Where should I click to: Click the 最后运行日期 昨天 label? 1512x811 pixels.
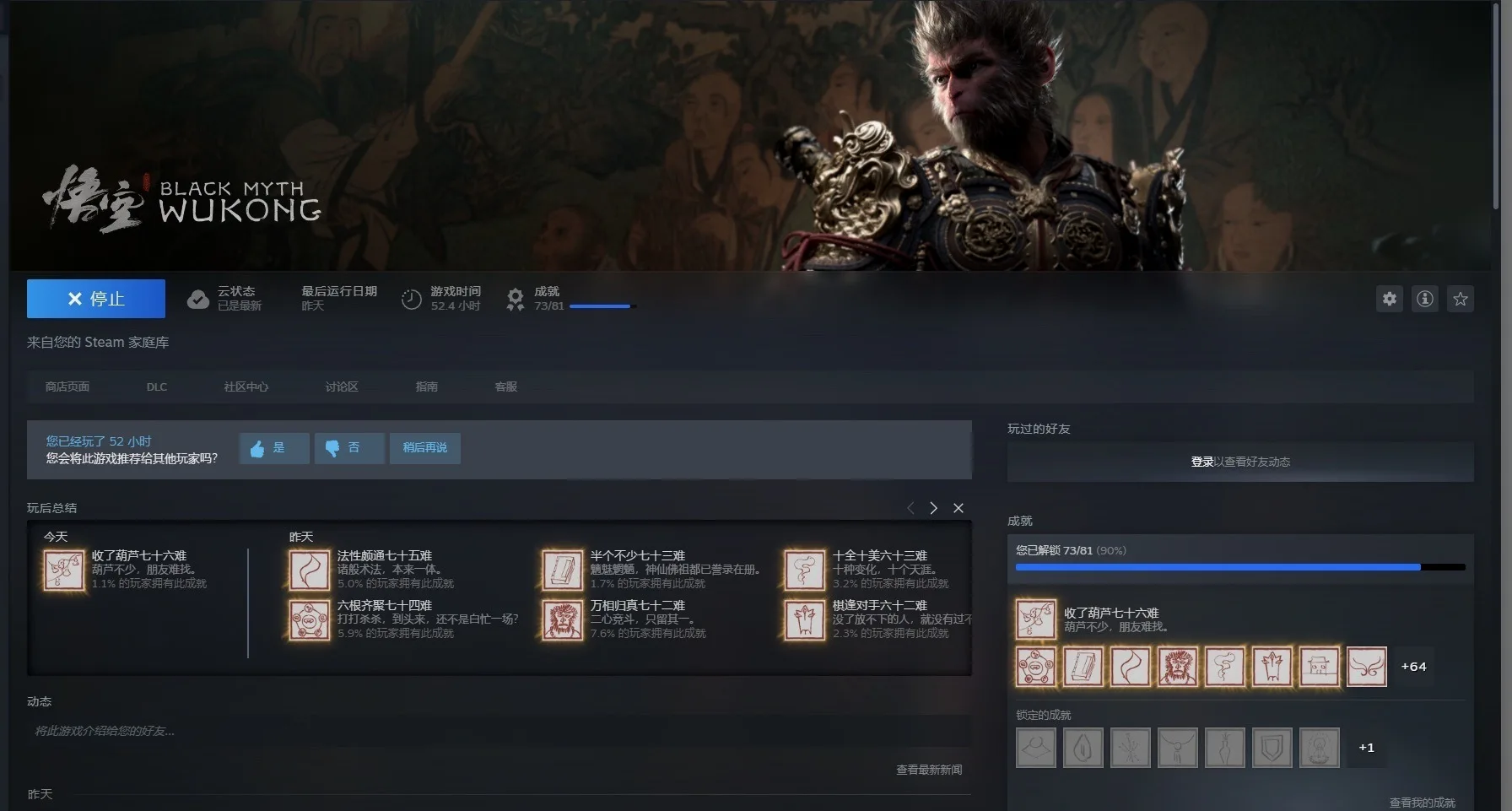(339, 298)
